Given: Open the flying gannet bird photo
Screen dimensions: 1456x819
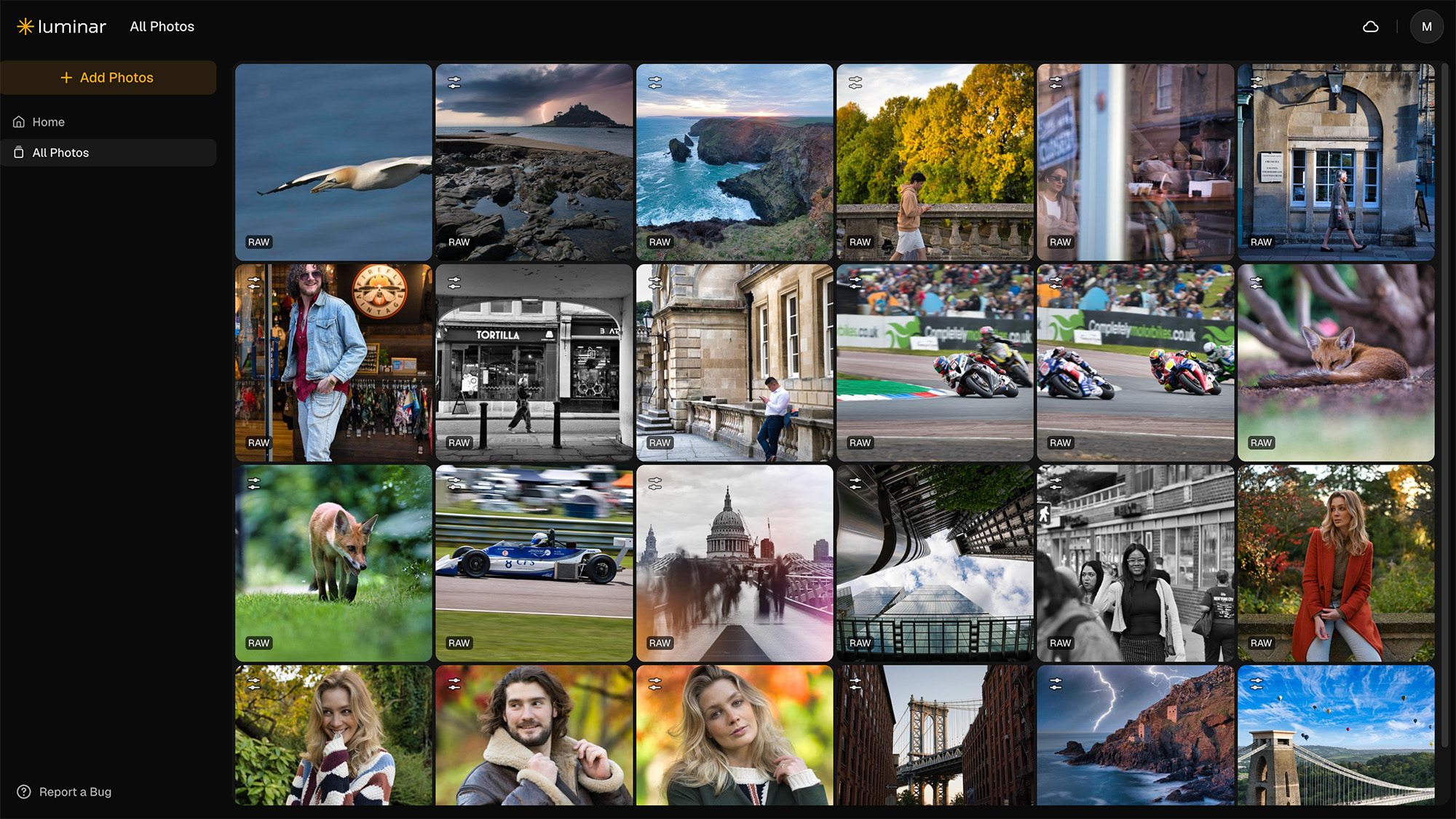Looking at the screenshot, I should 333,162.
